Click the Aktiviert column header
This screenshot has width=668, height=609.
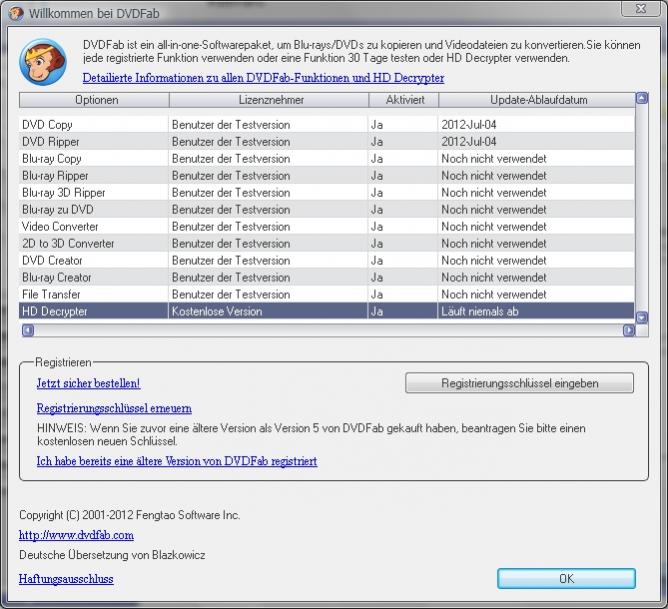(x=403, y=100)
